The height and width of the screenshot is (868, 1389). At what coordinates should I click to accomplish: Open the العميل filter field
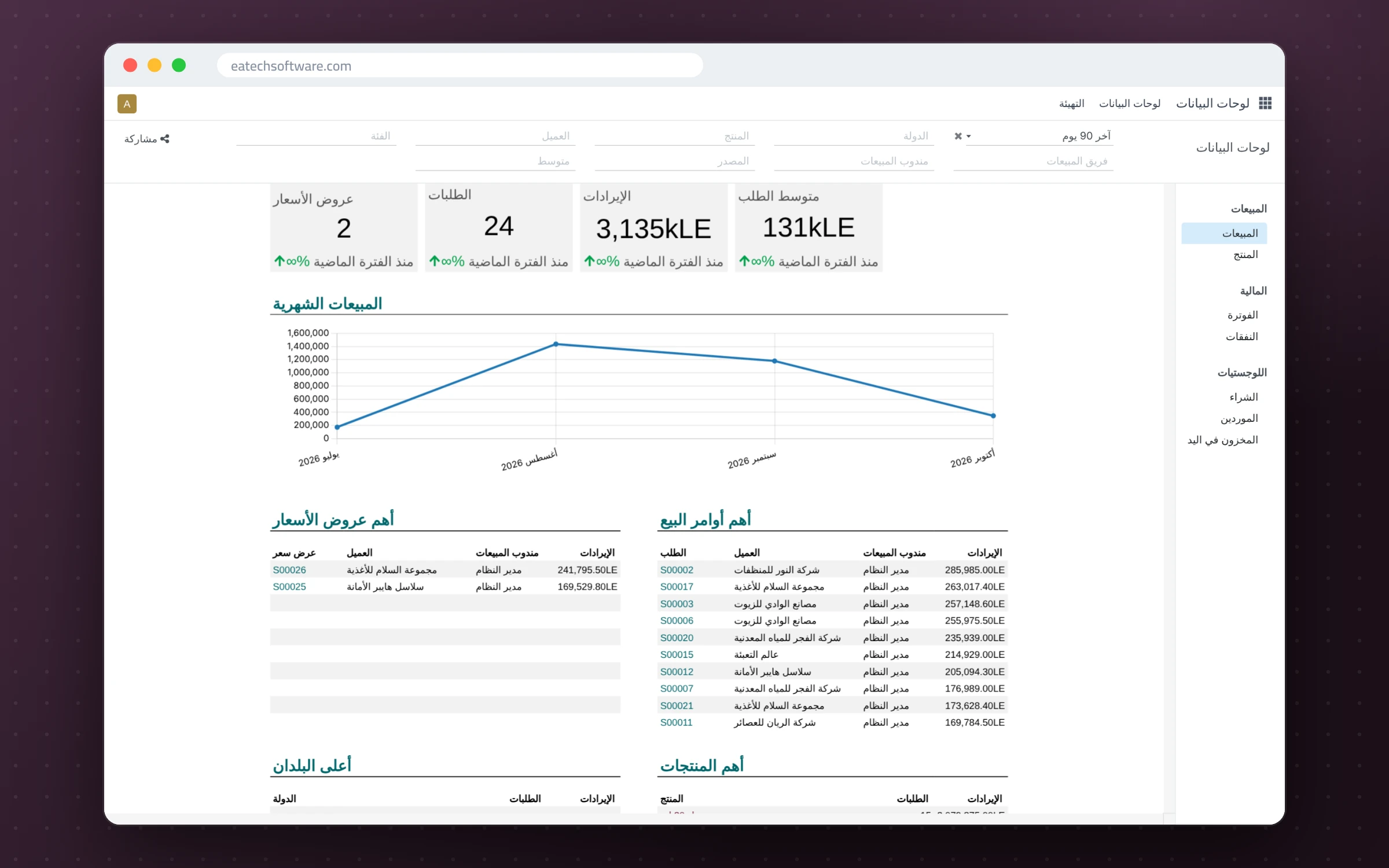click(495, 136)
